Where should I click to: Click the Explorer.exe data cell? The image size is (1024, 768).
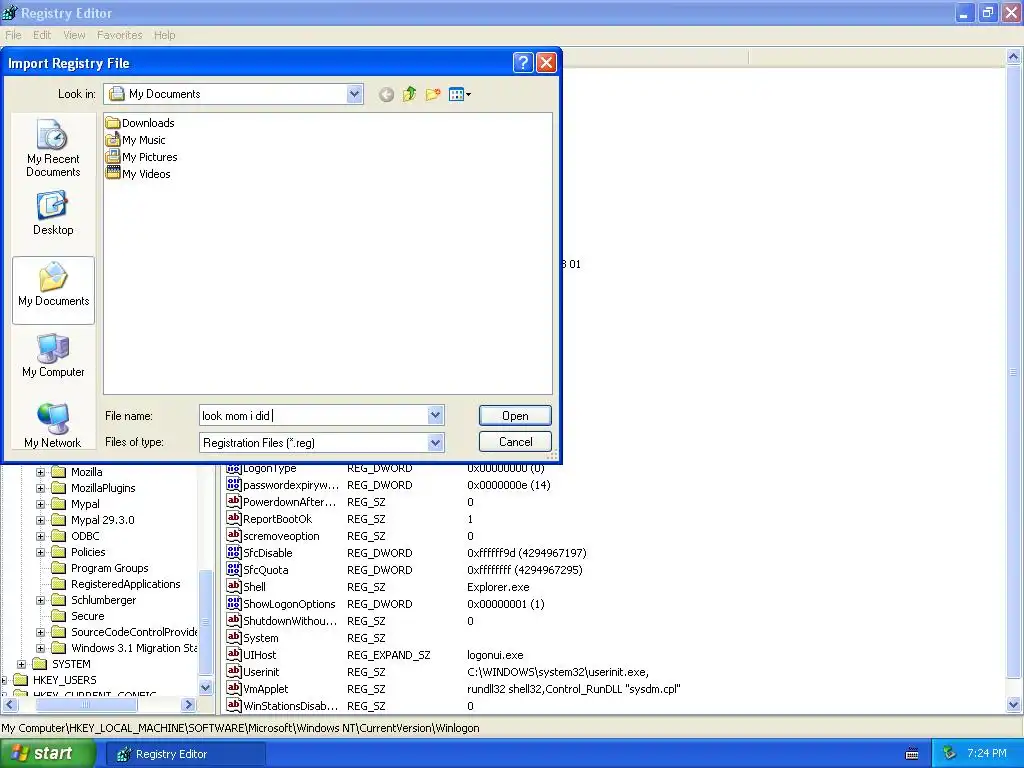click(x=498, y=586)
